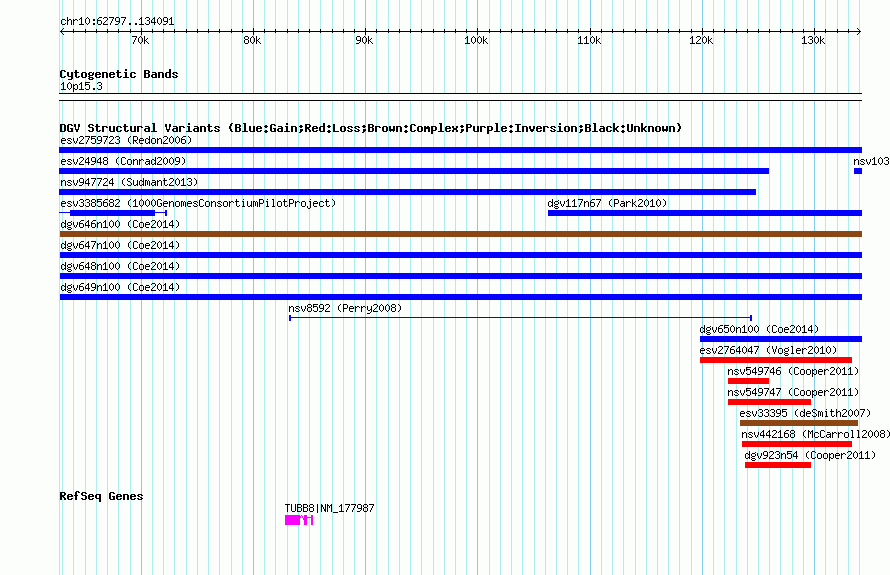Select the nsv549747 (Cooper2011) label
Viewport: 890px width, 575px height.
pos(793,392)
